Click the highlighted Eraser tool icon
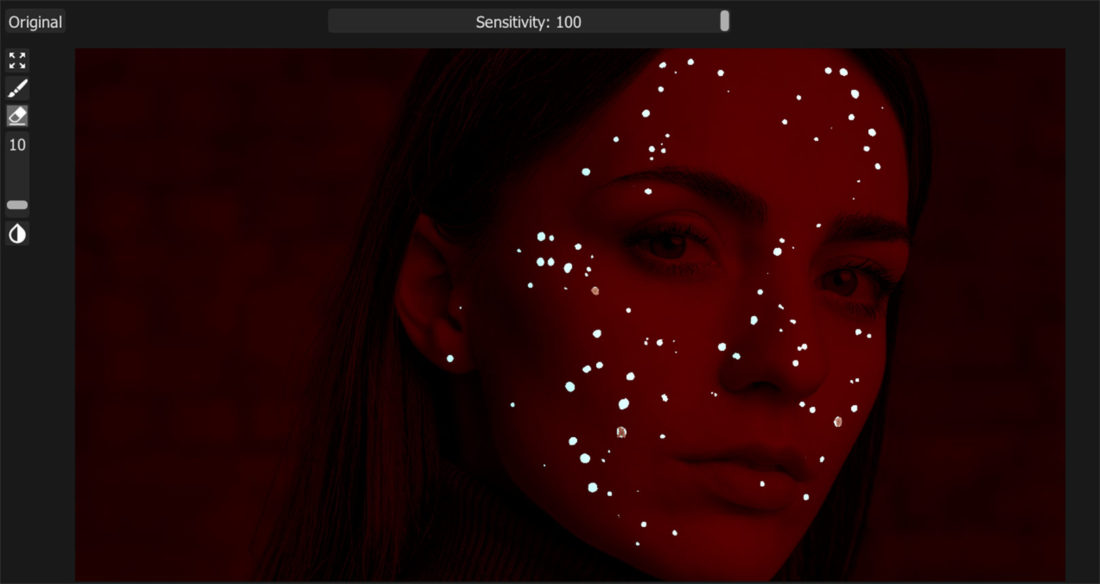 point(17,115)
